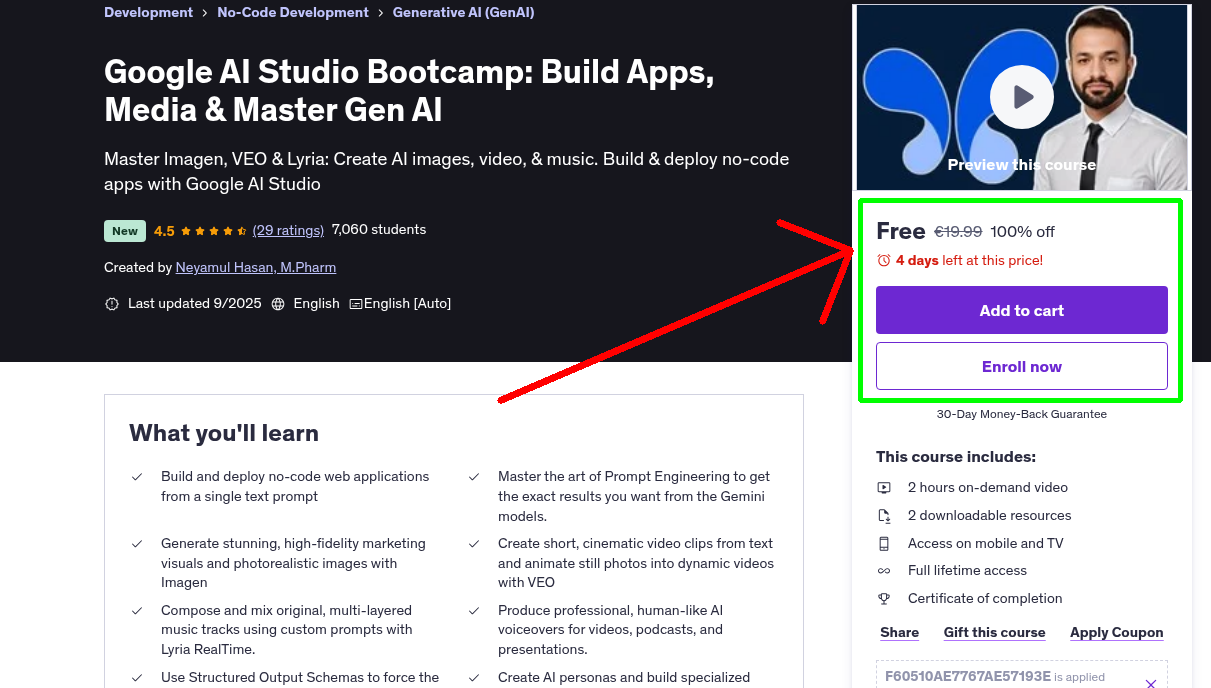
Task: Click the 'Free' price label
Action: 901,231
